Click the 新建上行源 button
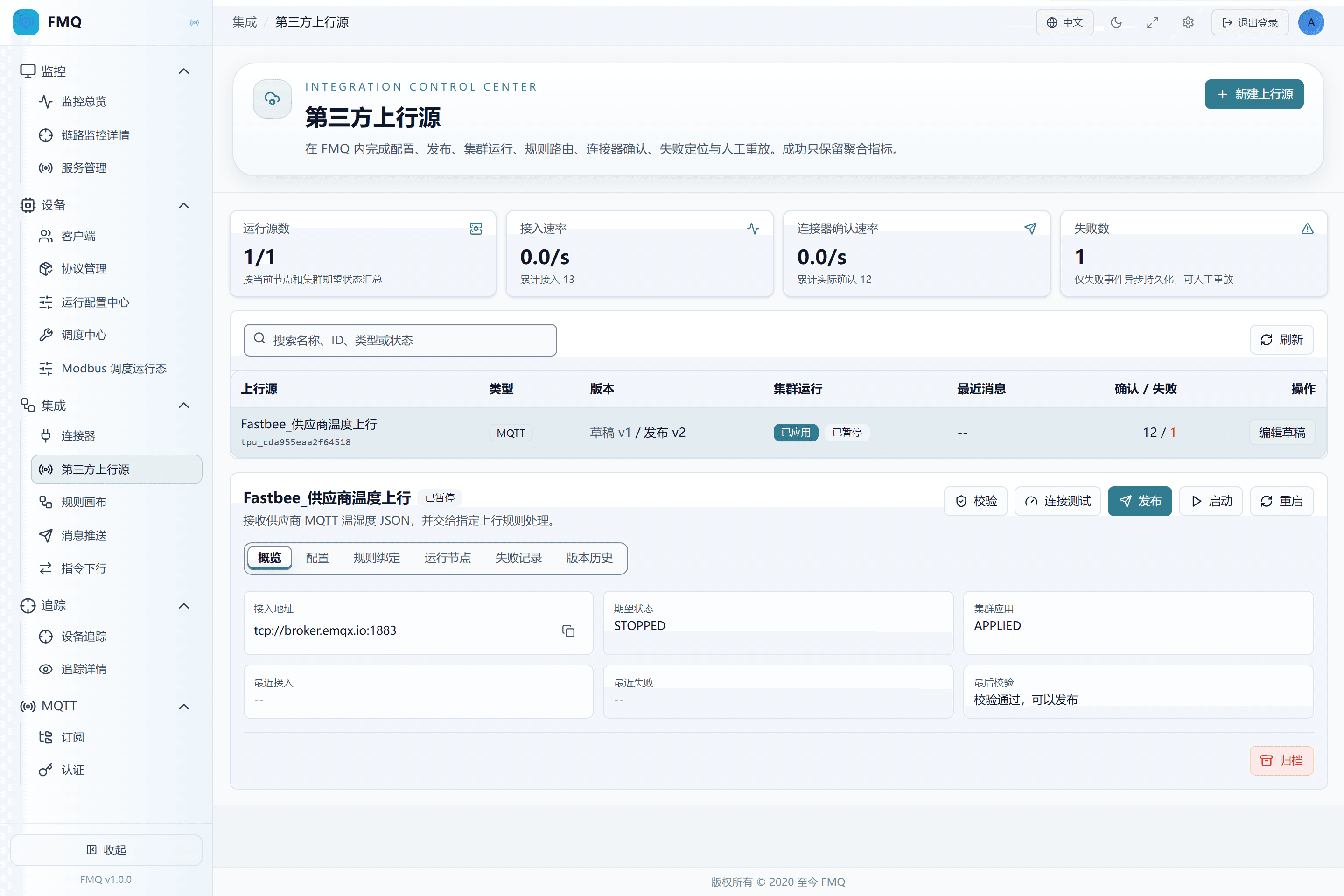1344x896 pixels. [1254, 94]
